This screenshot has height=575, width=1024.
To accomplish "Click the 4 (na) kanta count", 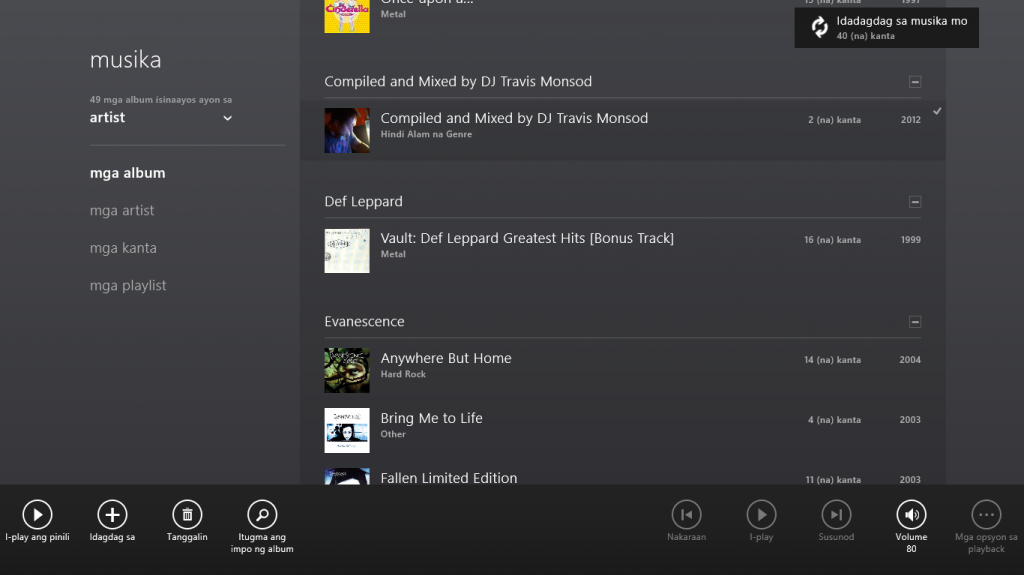I will point(834,420).
